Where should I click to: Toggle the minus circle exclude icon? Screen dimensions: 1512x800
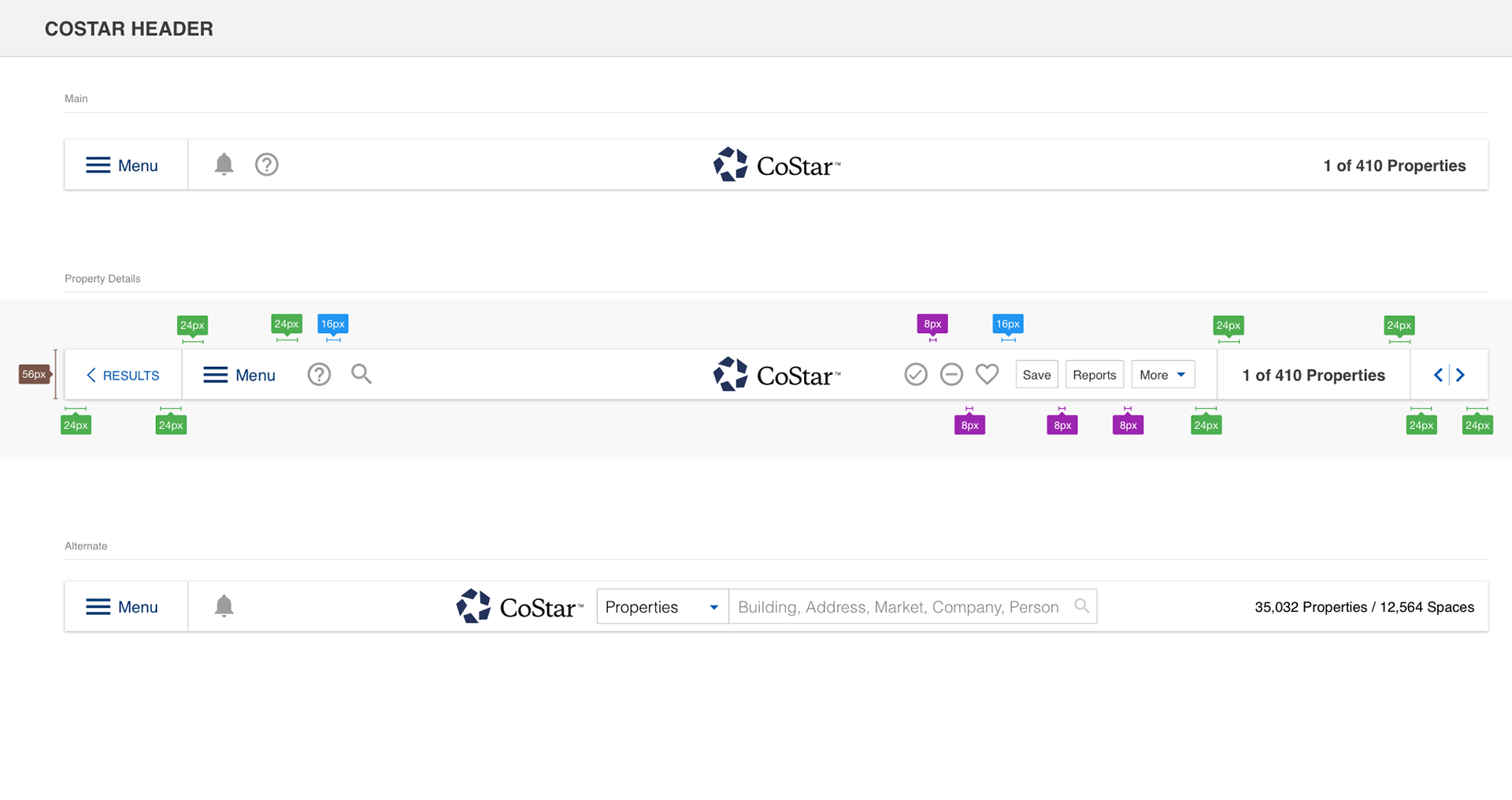coord(951,374)
